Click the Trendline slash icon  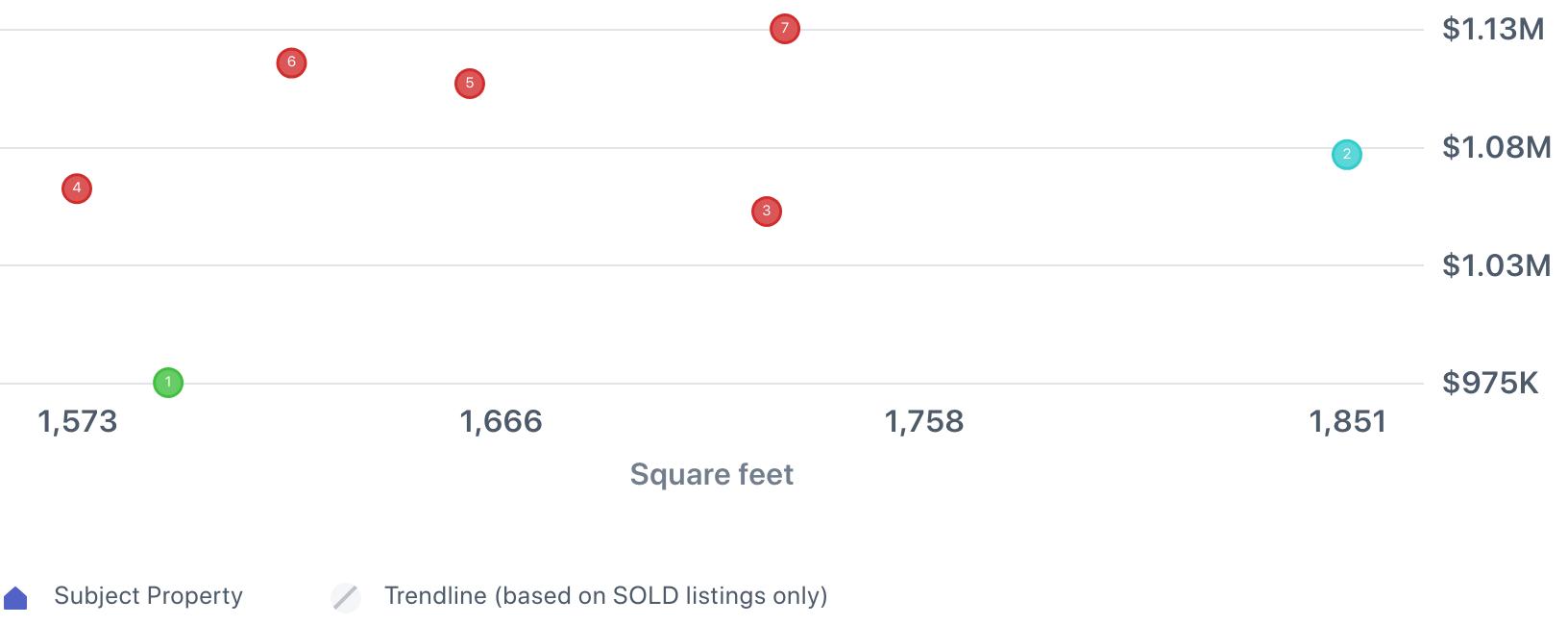[x=346, y=597]
